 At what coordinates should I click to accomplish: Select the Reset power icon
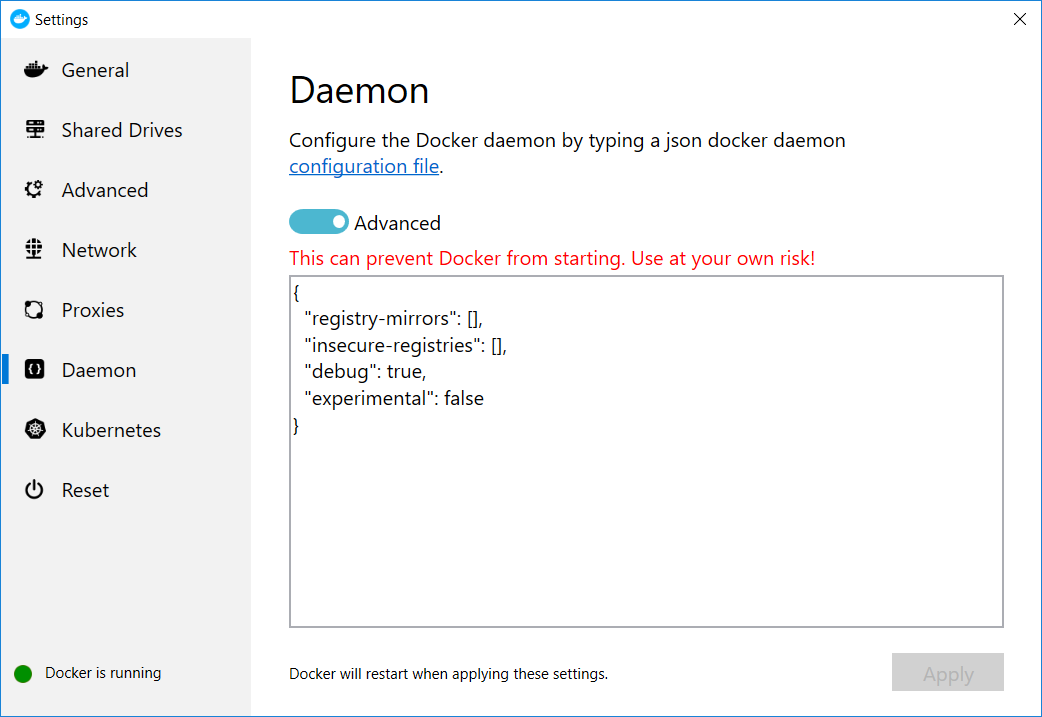coord(34,489)
